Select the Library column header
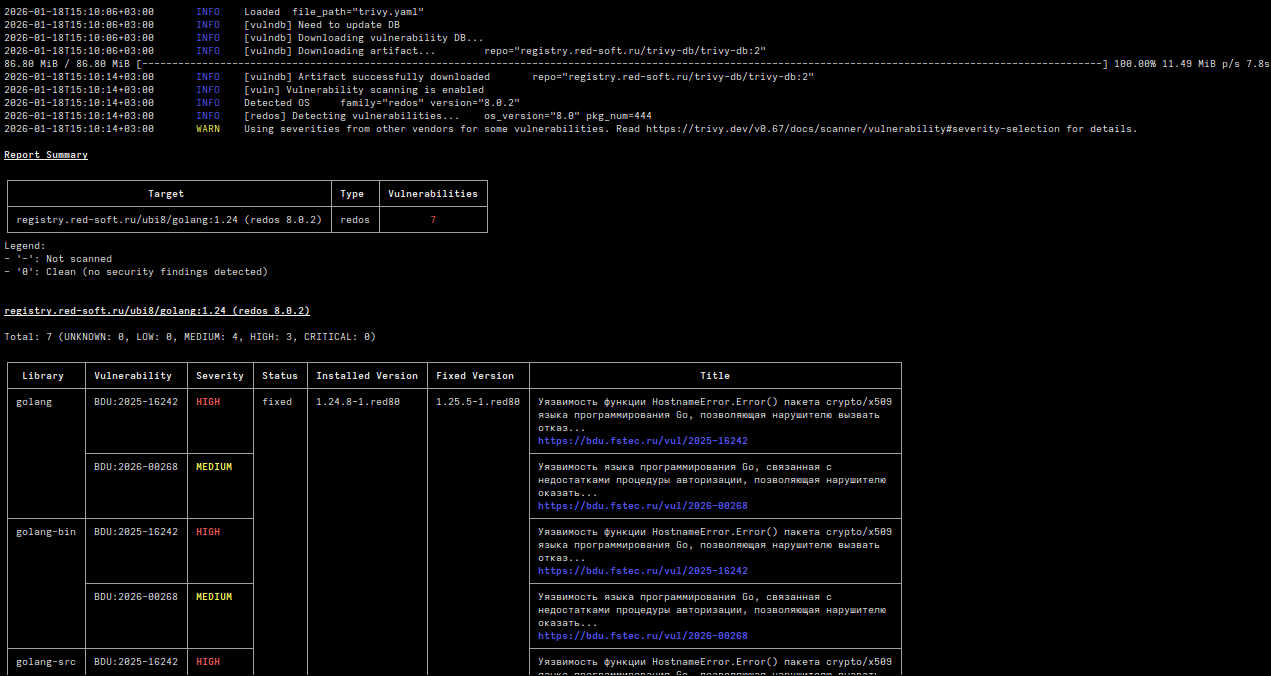1271x676 pixels. pos(43,376)
